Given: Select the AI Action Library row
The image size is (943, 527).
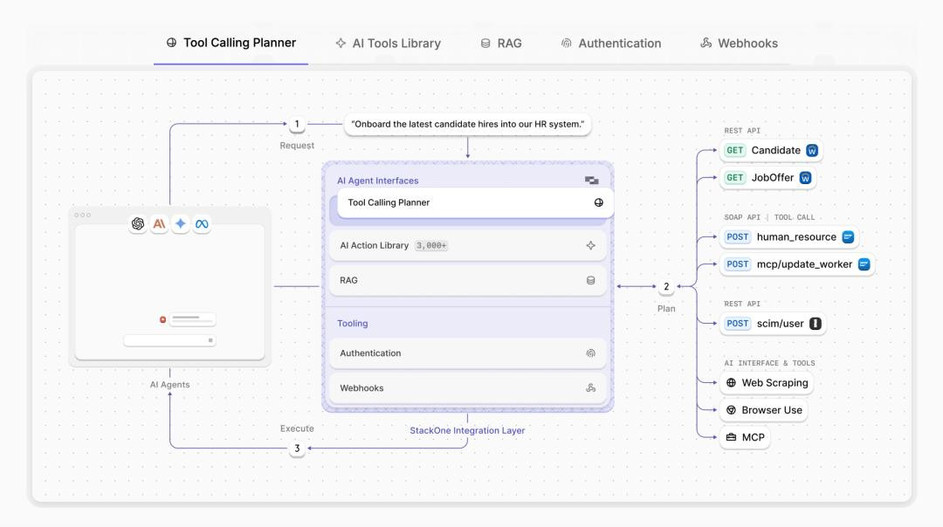Looking at the screenshot, I should pyautogui.click(x=468, y=245).
